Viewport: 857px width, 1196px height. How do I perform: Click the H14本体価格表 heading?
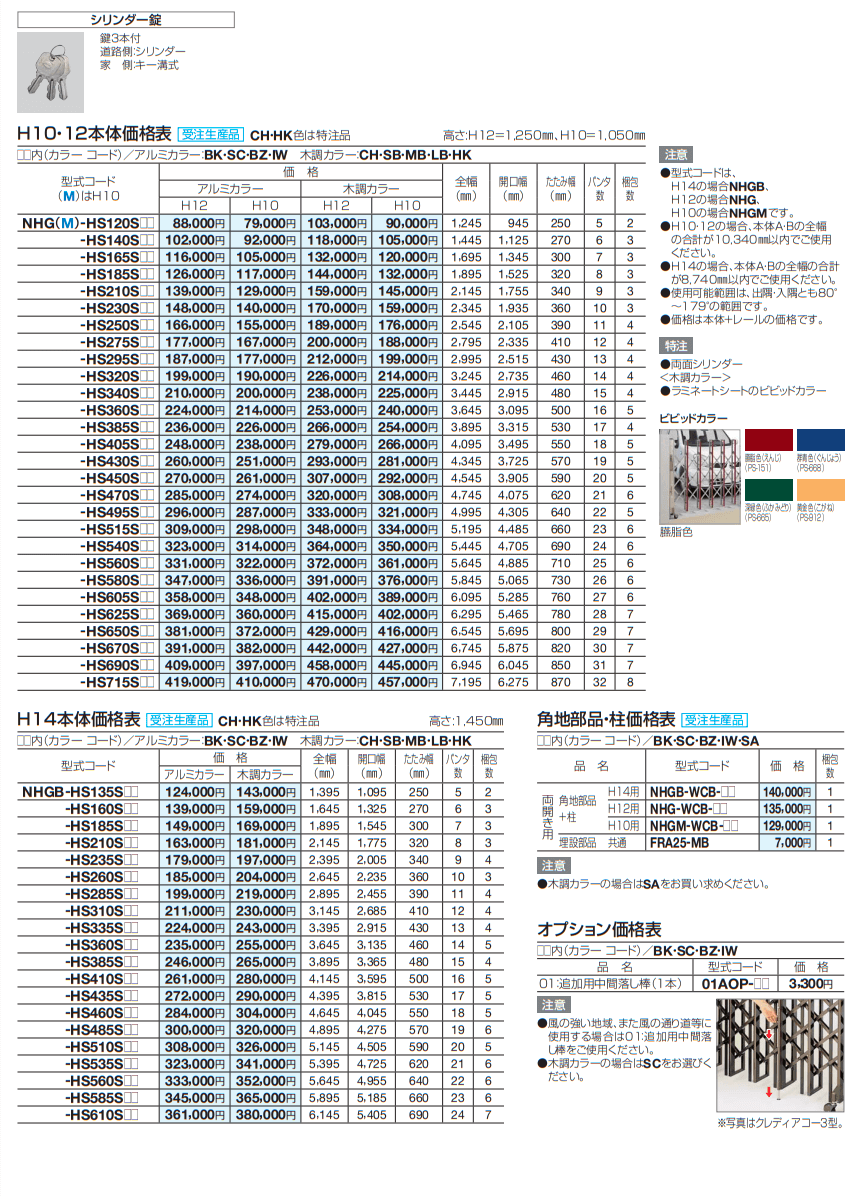coord(79,719)
